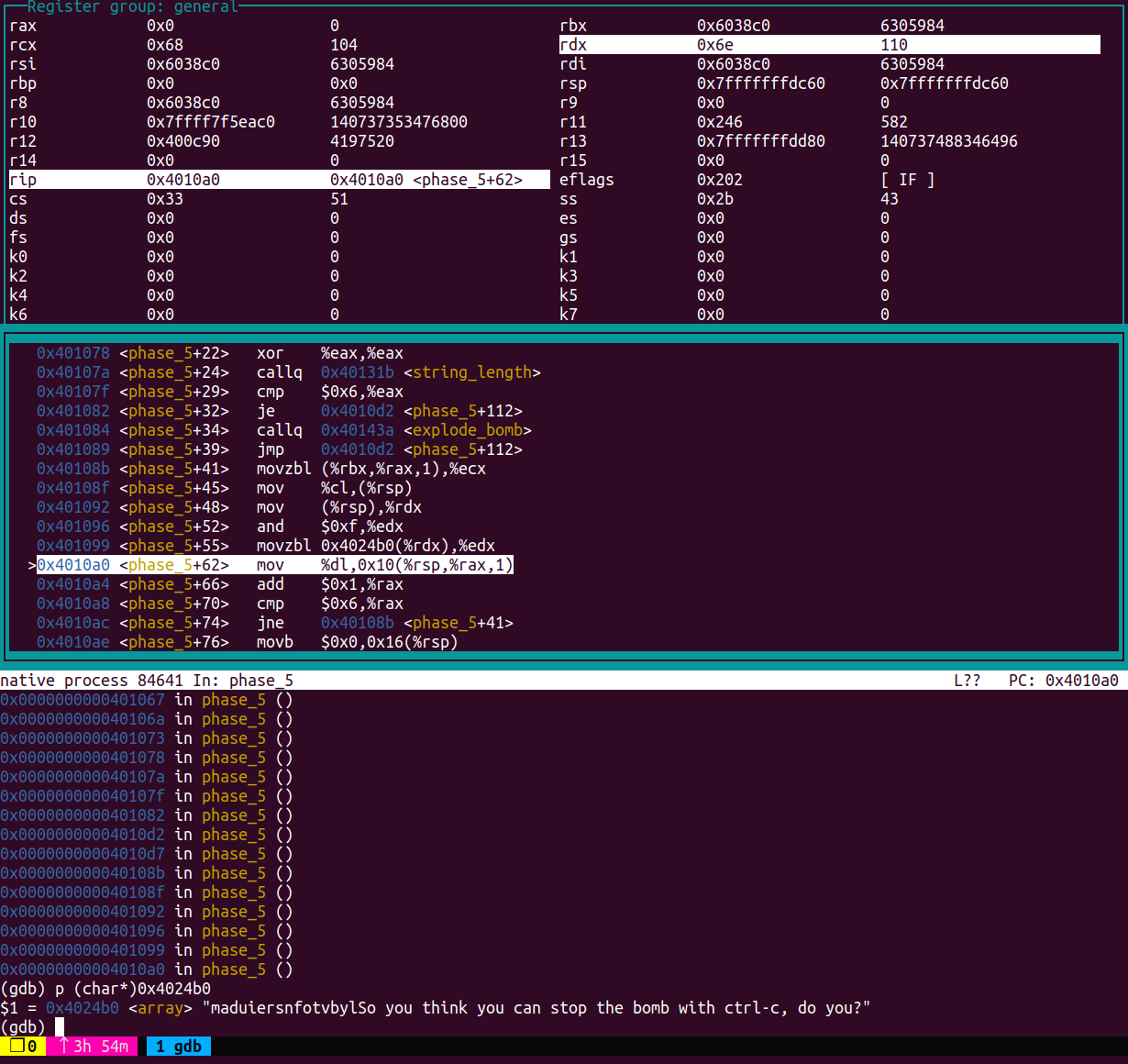Select history address 0x0000000000401067
This screenshot has width=1128, height=1064.
(83, 700)
